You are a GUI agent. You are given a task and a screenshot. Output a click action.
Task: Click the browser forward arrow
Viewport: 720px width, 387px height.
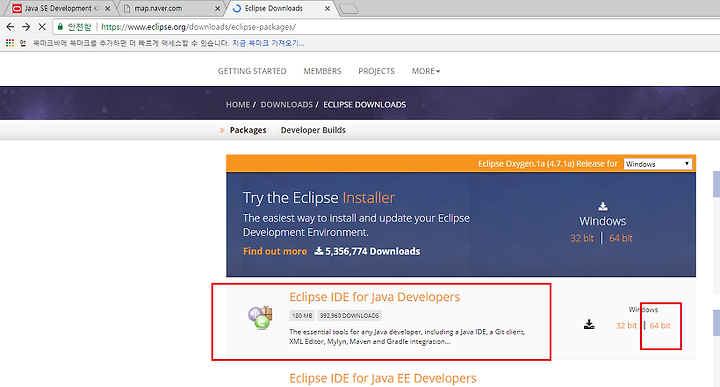point(26,27)
